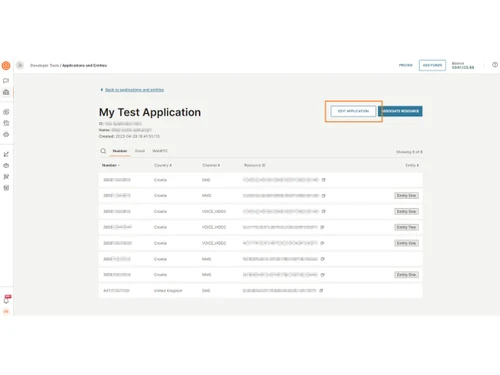Viewport: 500px width, 375px height.
Task: Click the help question mark icon
Action: [495, 65]
